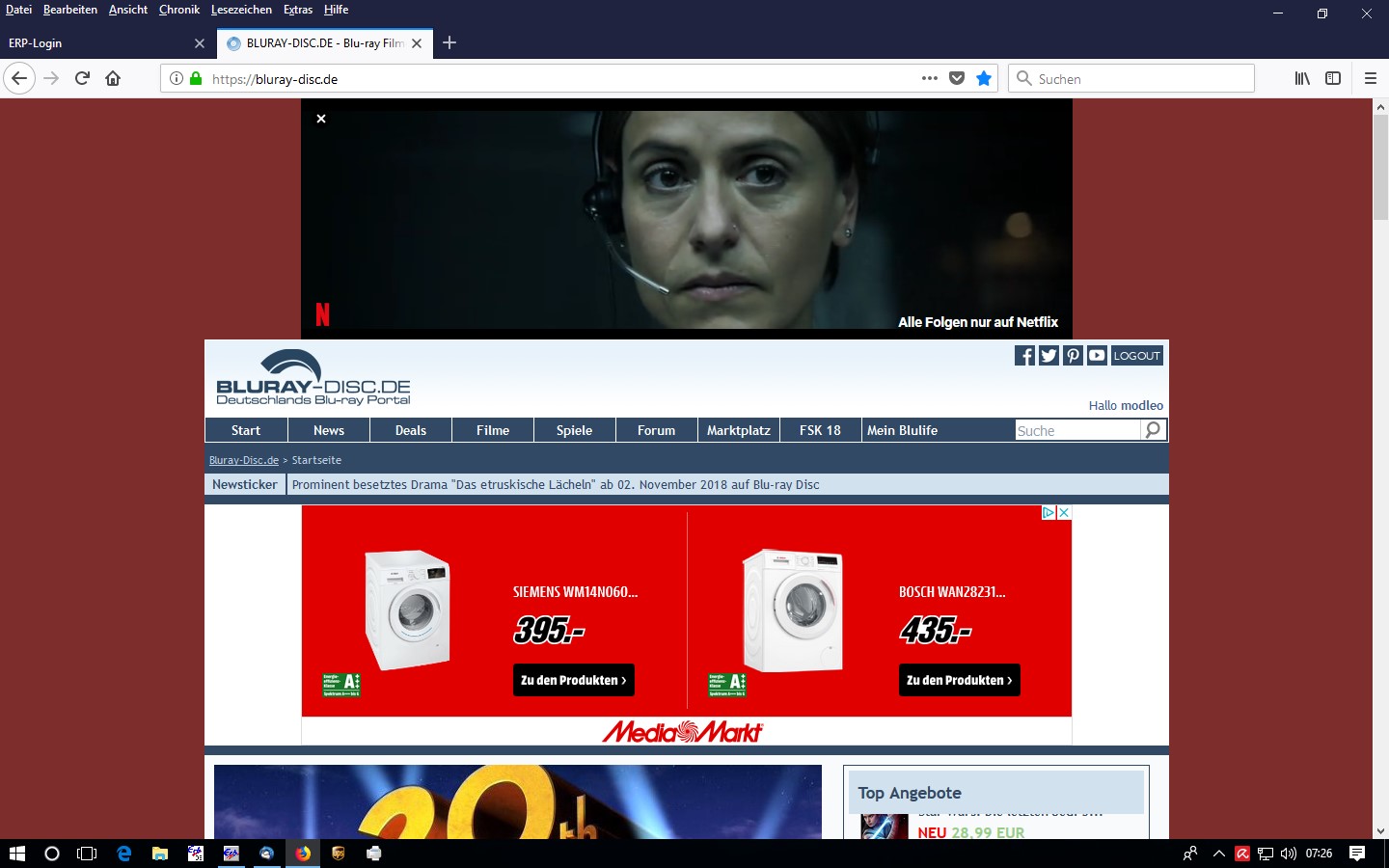Close the ERP-Login tab
This screenshot has height=868, width=1389.
point(200,43)
